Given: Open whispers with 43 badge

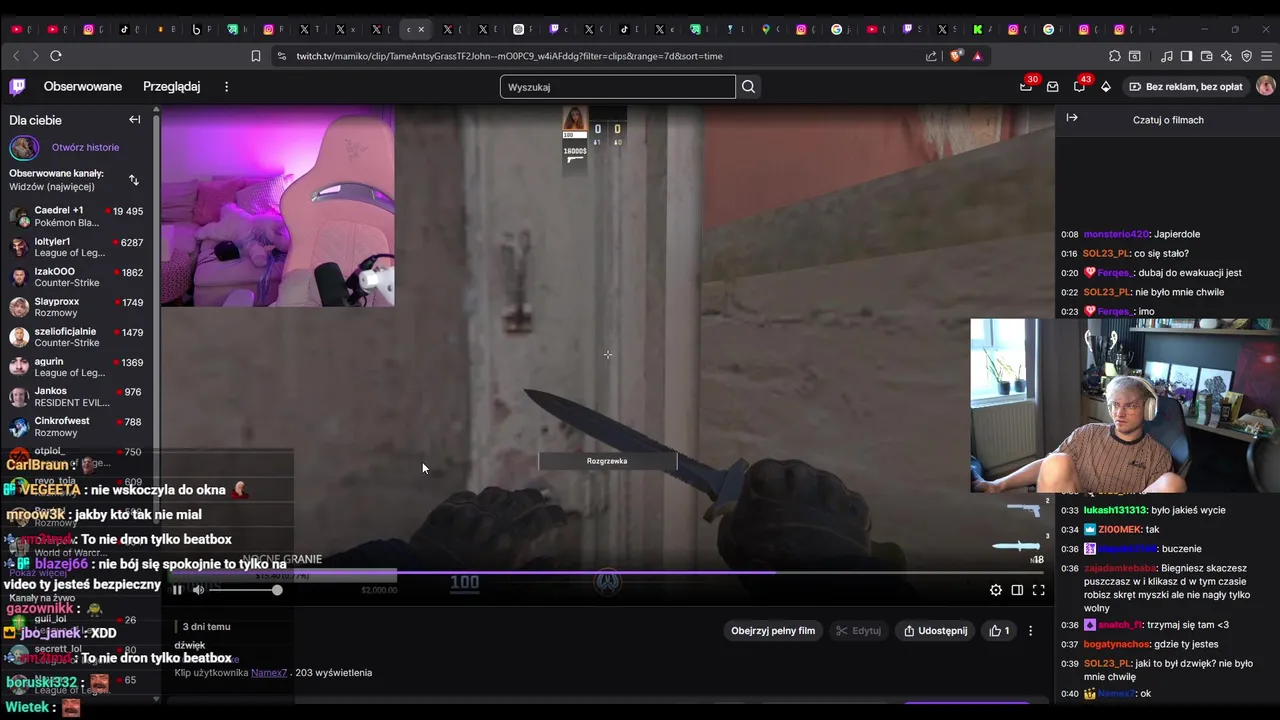Looking at the screenshot, I should 1079,87.
